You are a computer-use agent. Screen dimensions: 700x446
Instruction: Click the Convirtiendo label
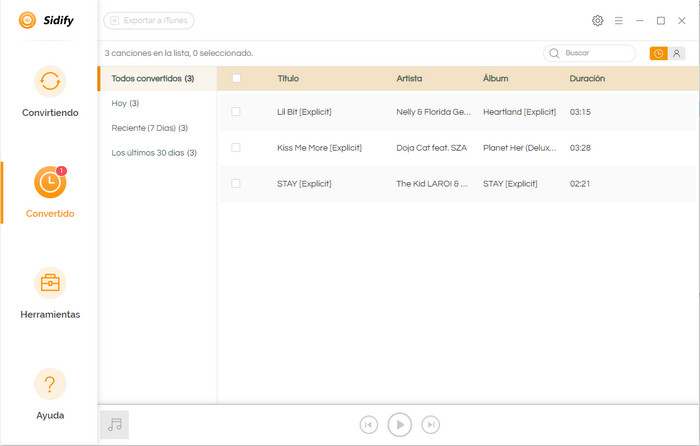[x=50, y=113]
